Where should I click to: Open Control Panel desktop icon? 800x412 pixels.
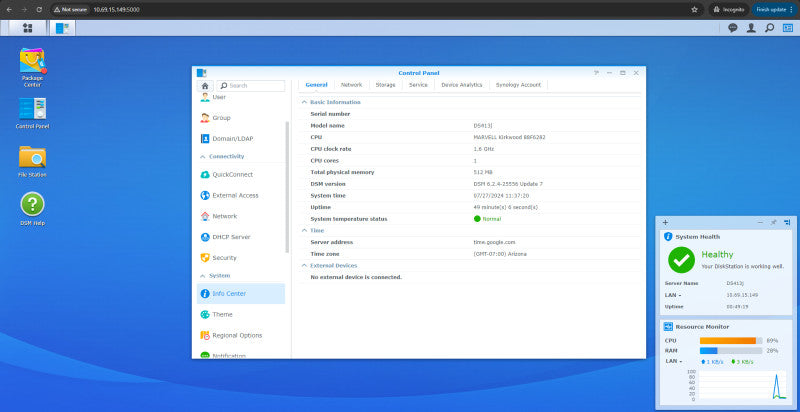click(x=32, y=113)
